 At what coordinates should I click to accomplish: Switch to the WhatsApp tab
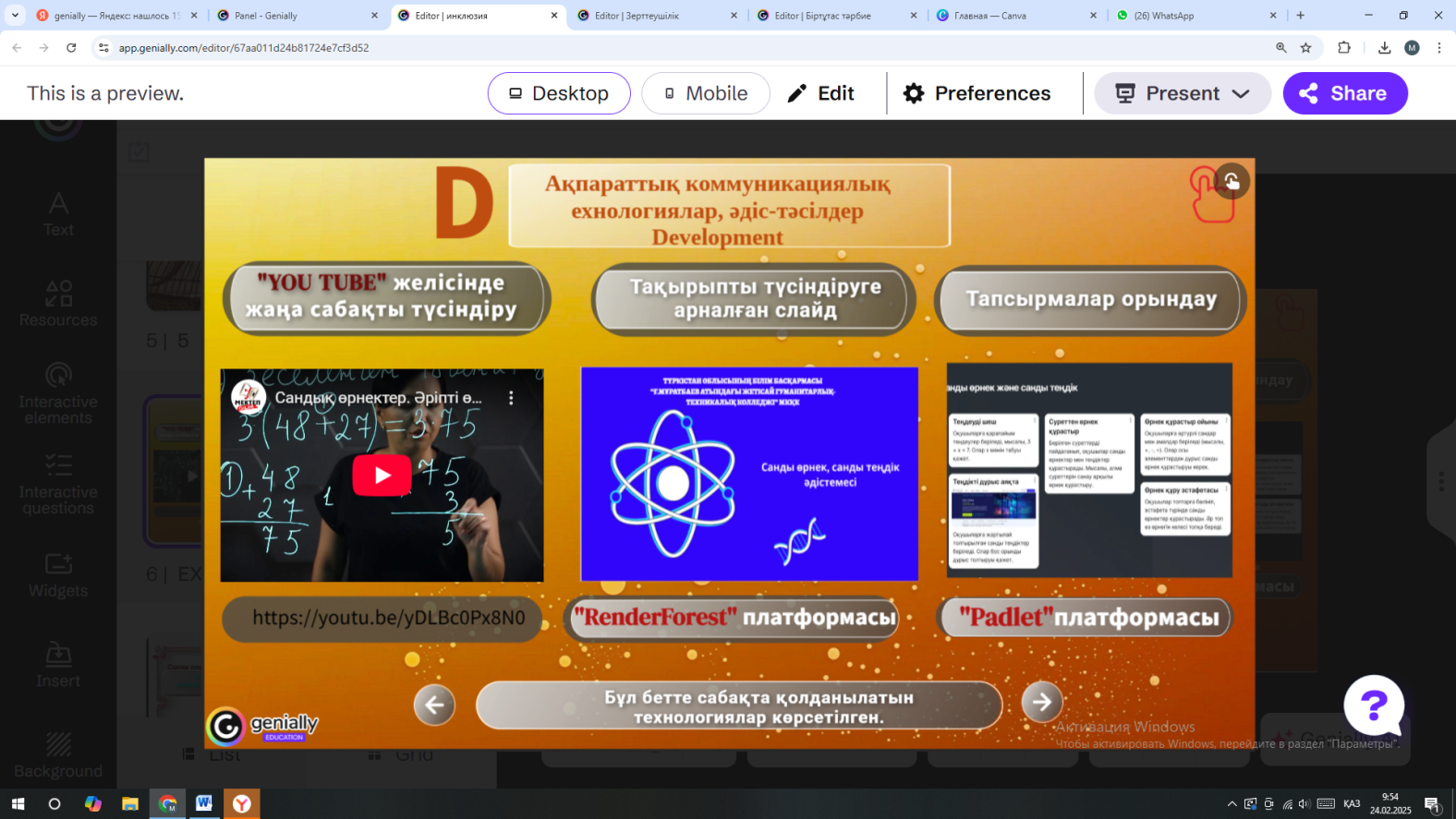1195,16
